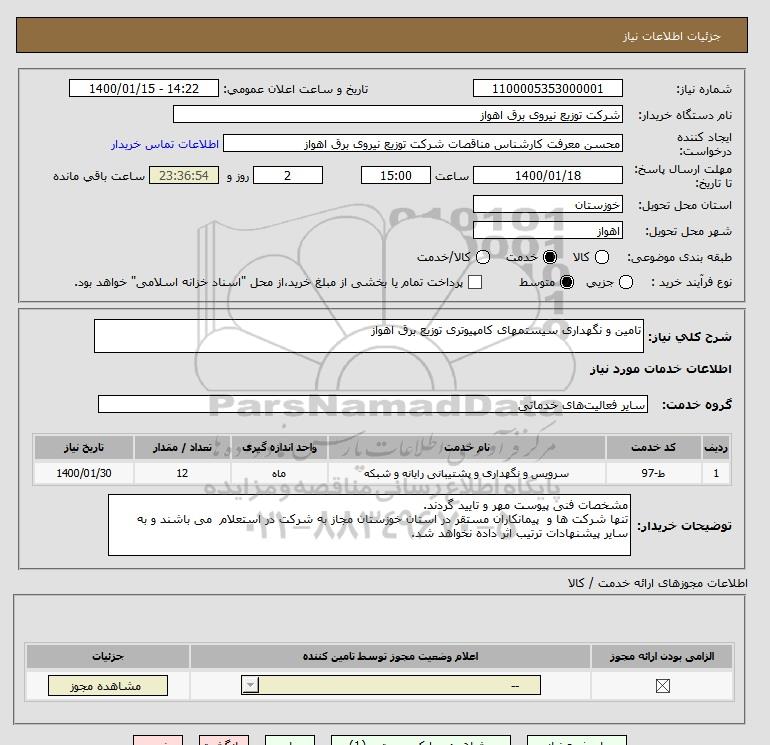Click the واحد اندازه گیری column header

pyautogui.click(x=279, y=447)
